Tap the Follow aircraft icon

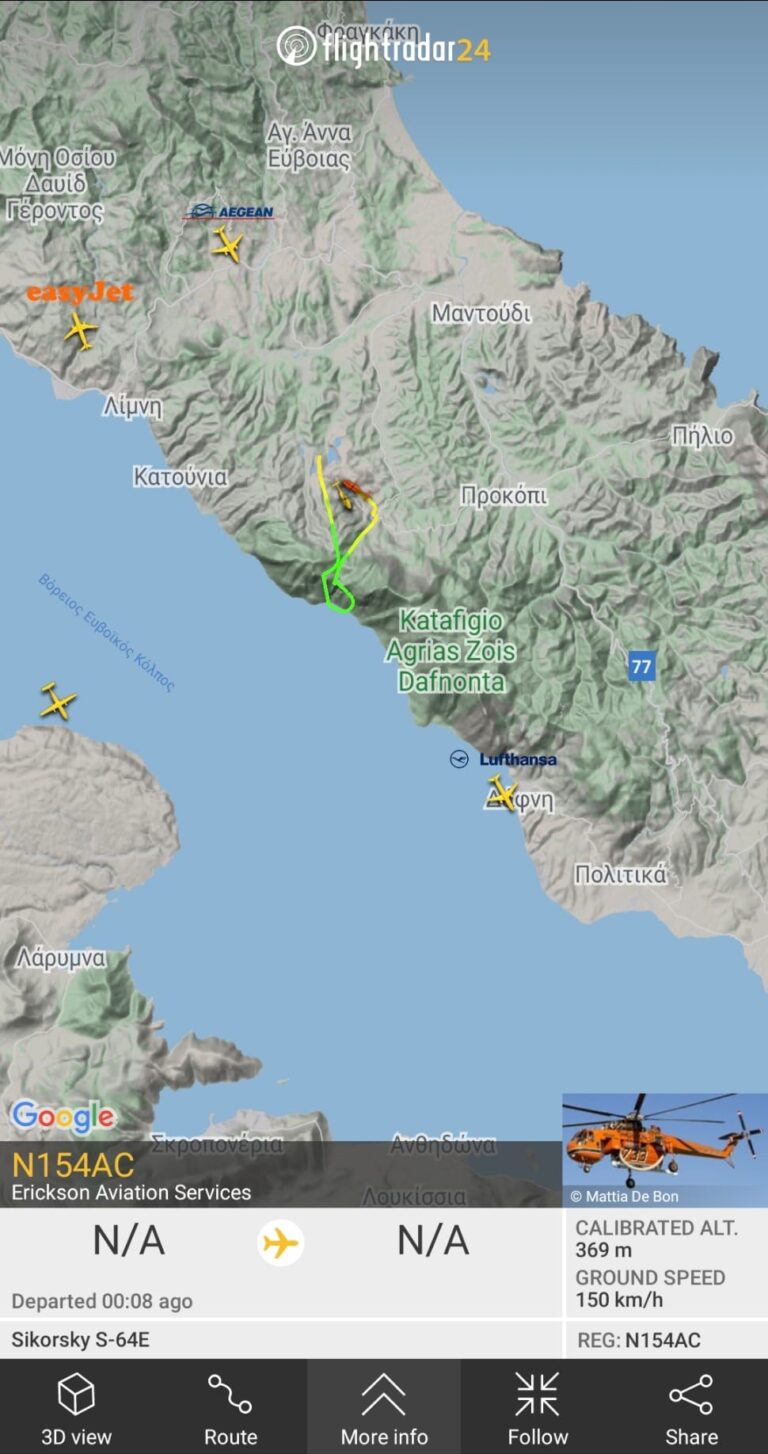tap(538, 1409)
